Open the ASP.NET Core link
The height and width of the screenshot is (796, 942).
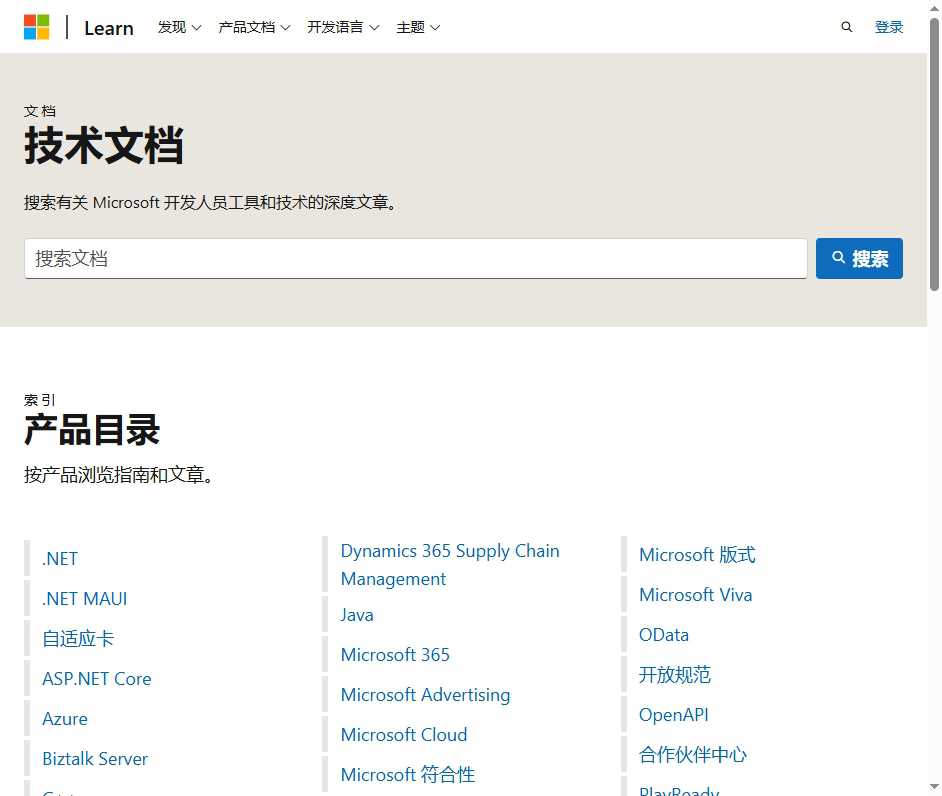[96, 678]
